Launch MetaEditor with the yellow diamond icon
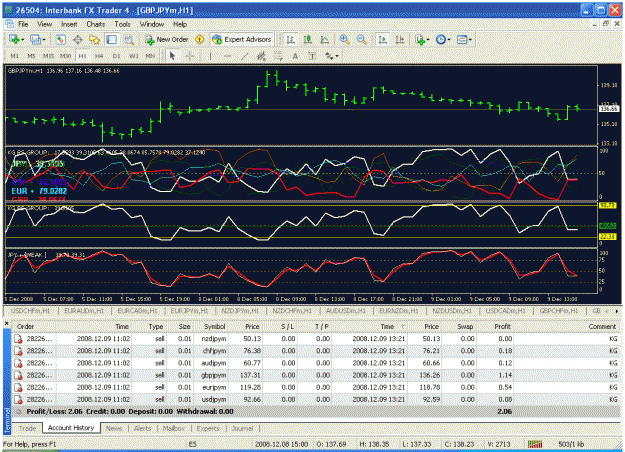Image resolution: width=625 pixels, height=452 pixels. [x=200, y=39]
